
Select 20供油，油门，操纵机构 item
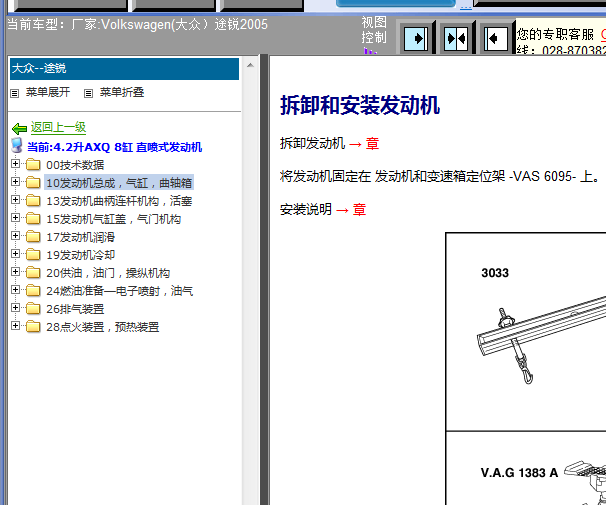click(x=108, y=273)
